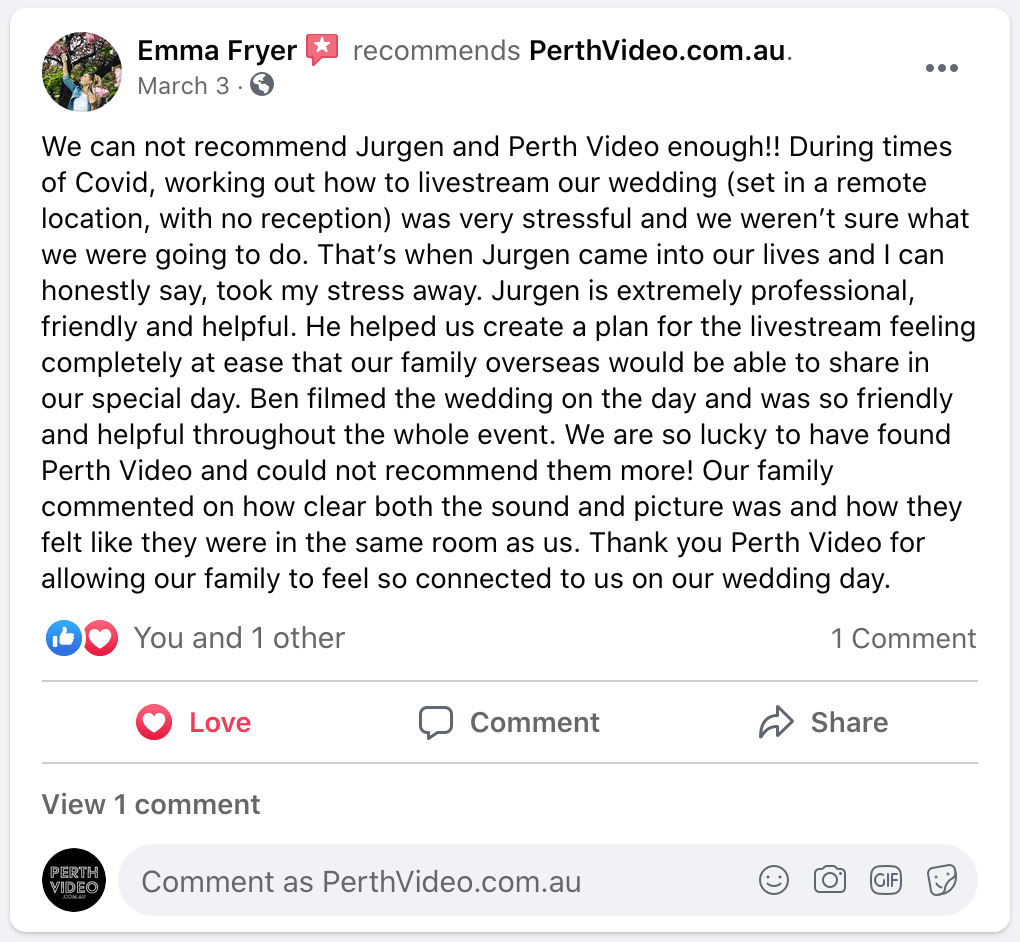Visit the PerthVideo.com.au page link
This screenshot has width=1020, height=942.
tap(658, 50)
